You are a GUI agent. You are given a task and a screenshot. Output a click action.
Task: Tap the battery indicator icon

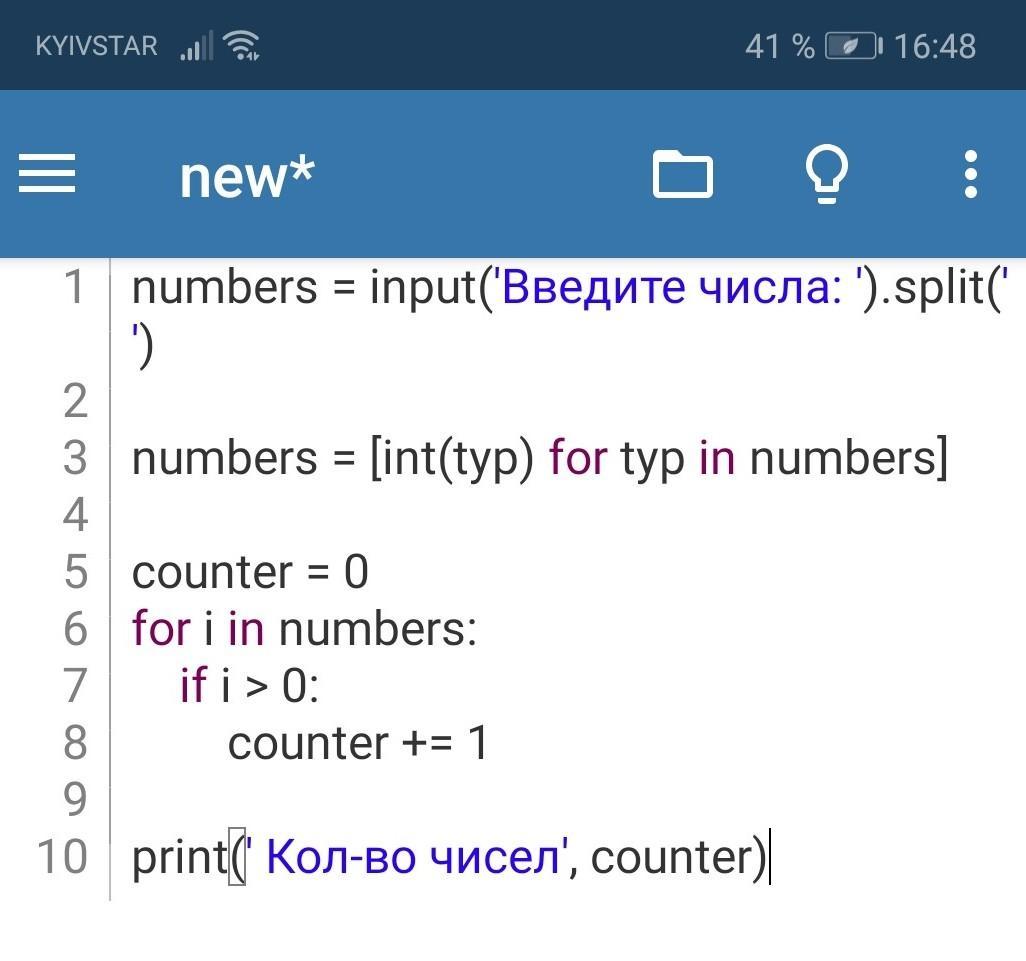tap(851, 46)
